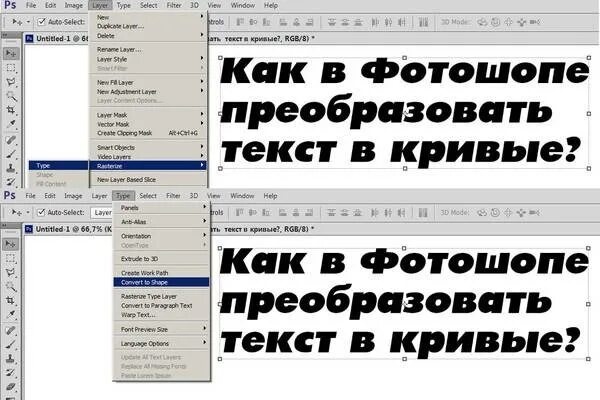Click Auto-Align Layers icon in upper options bar
Viewport: 600px width, 400px height.
[x=423, y=22]
